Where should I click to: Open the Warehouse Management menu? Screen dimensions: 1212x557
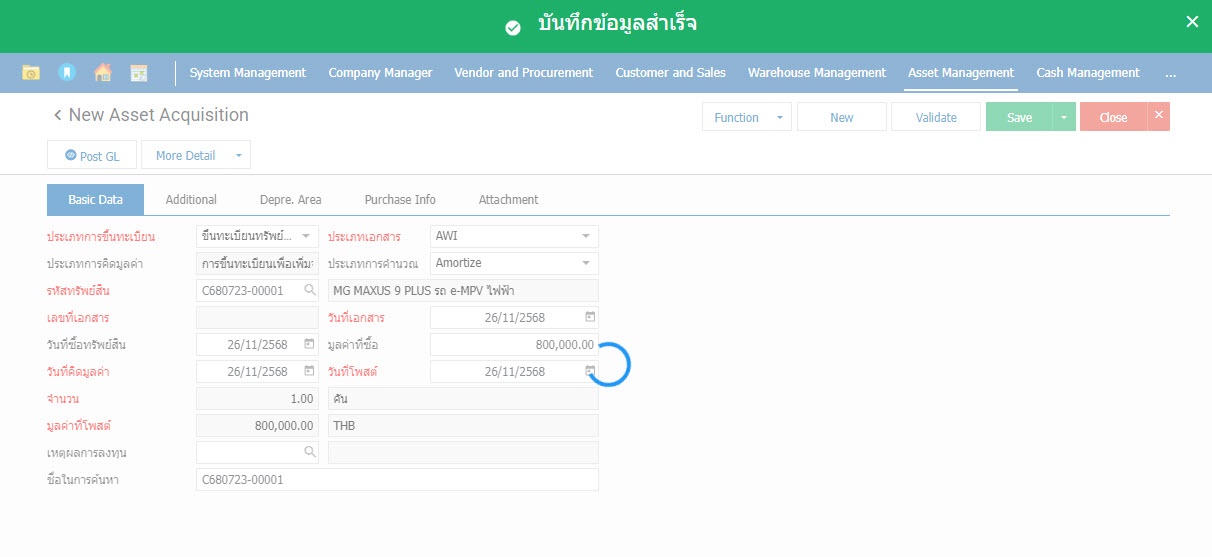coord(816,73)
